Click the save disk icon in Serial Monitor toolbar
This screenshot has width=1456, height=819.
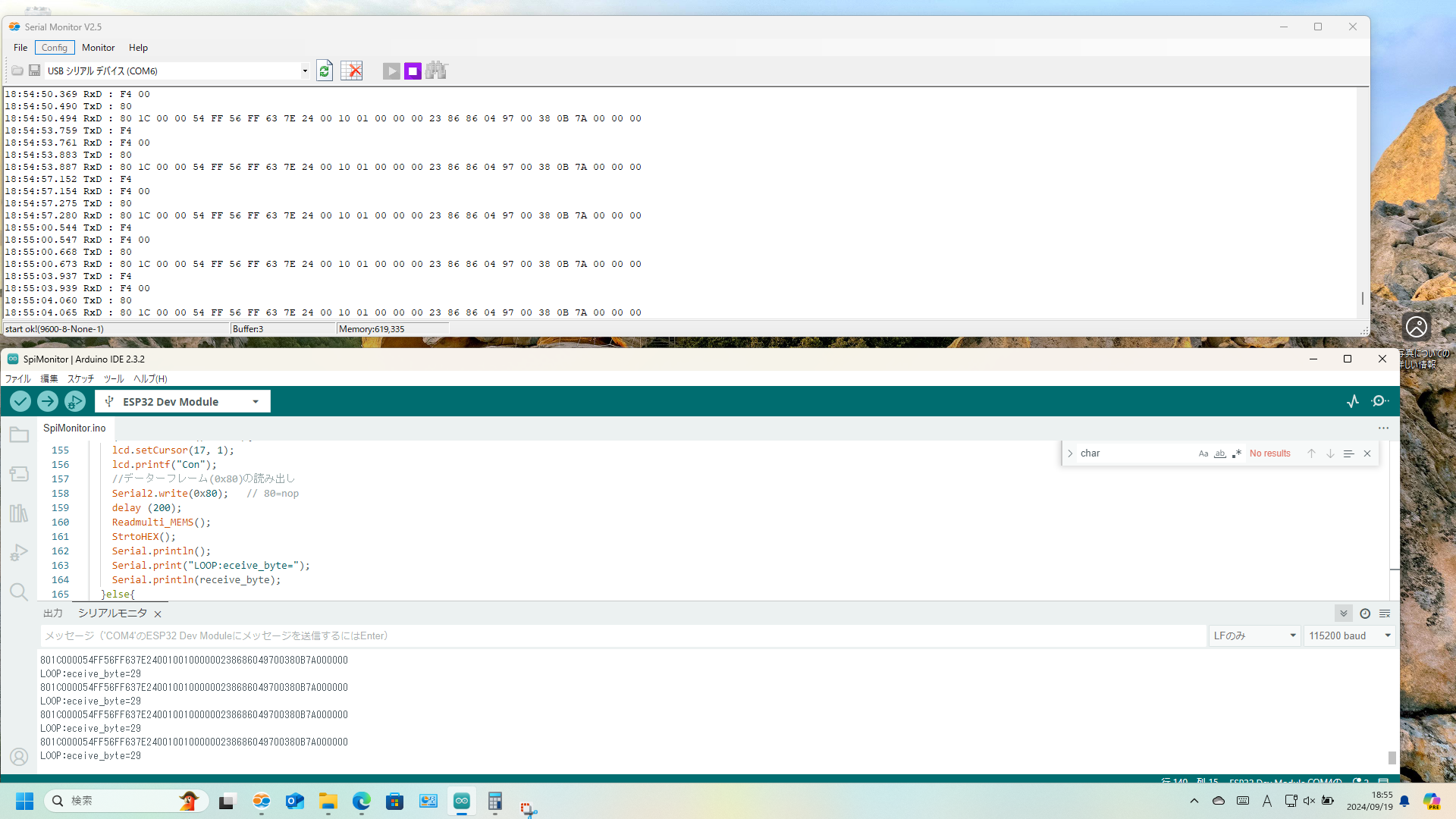point(34,71)
